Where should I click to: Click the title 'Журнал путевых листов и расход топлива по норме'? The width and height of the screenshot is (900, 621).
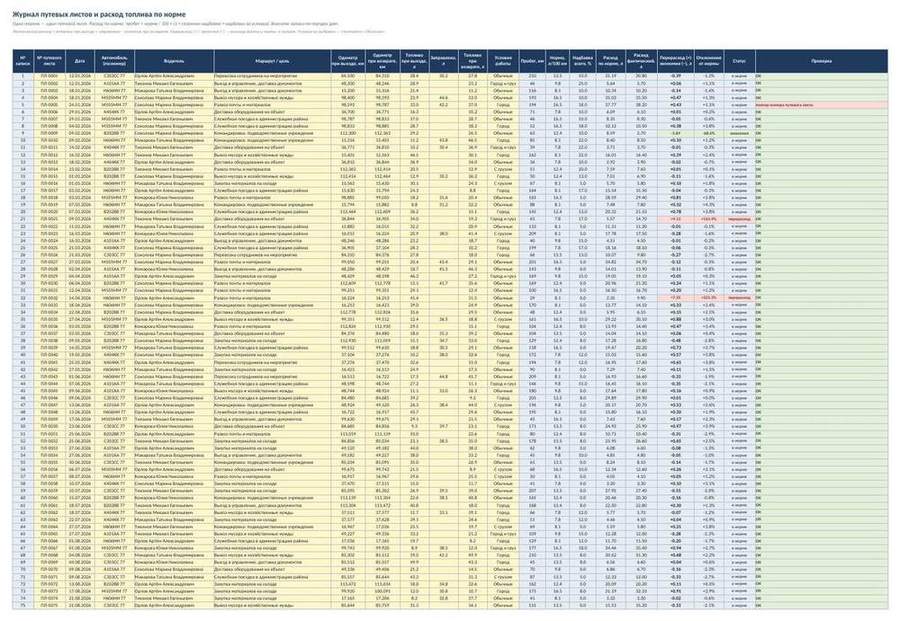(x=99, y=14)
